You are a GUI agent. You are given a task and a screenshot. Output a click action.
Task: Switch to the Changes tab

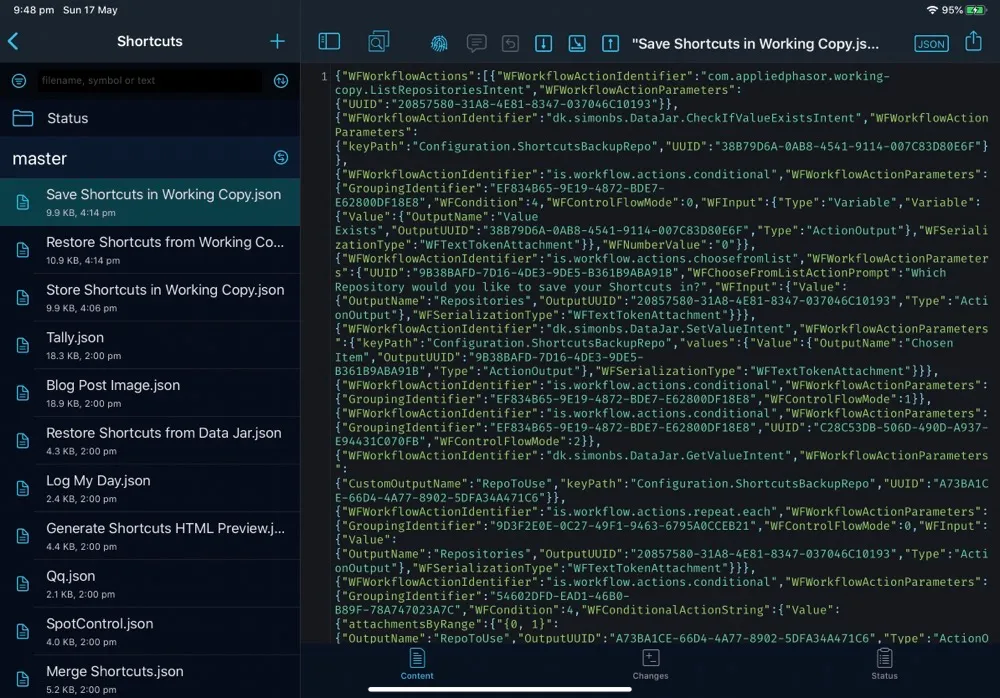pos(650,663)
